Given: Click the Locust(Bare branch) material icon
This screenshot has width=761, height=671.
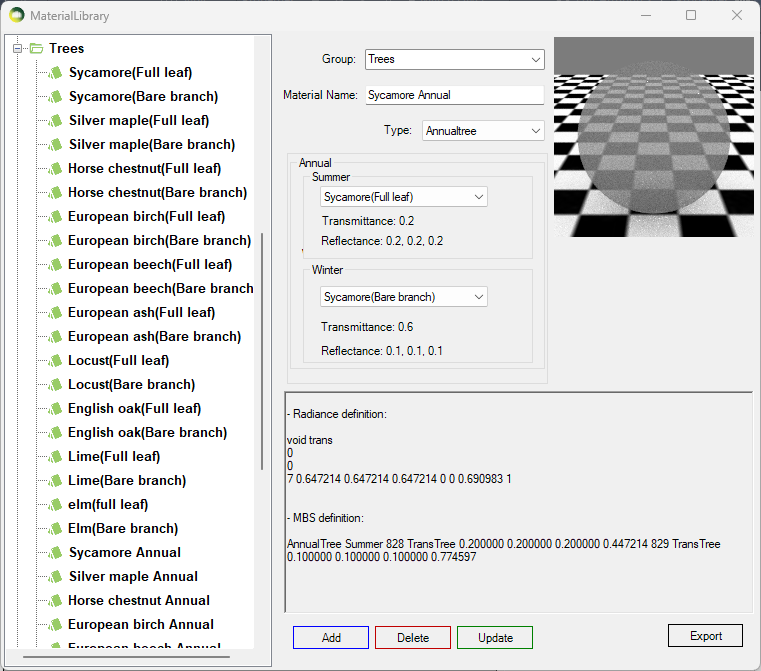Looking at the screenshot, I should (56, 384).
